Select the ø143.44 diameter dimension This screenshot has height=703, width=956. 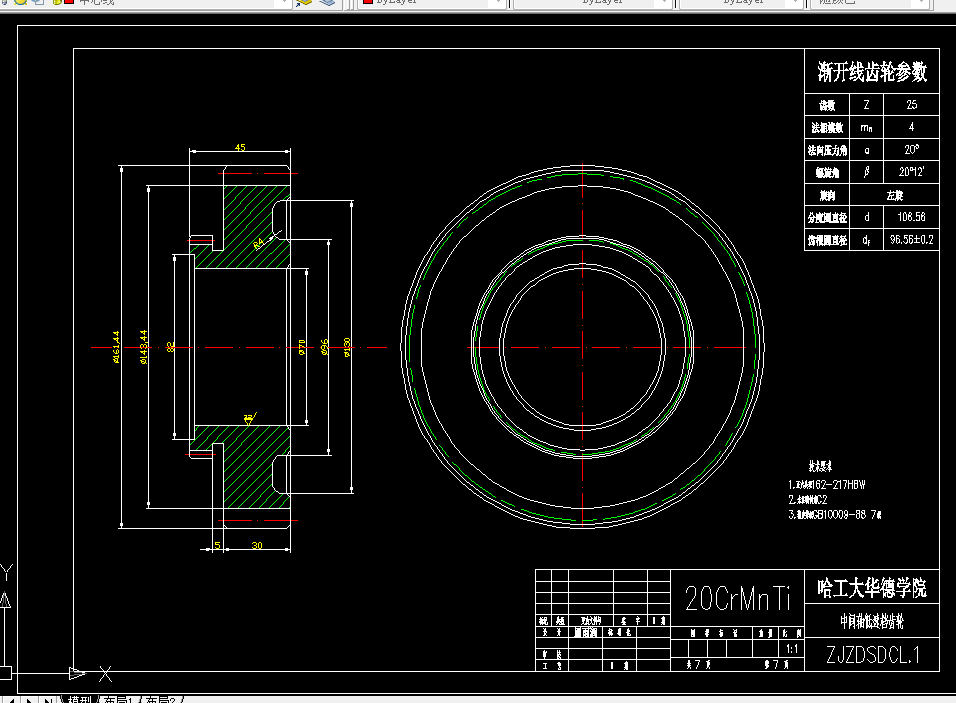143,347
